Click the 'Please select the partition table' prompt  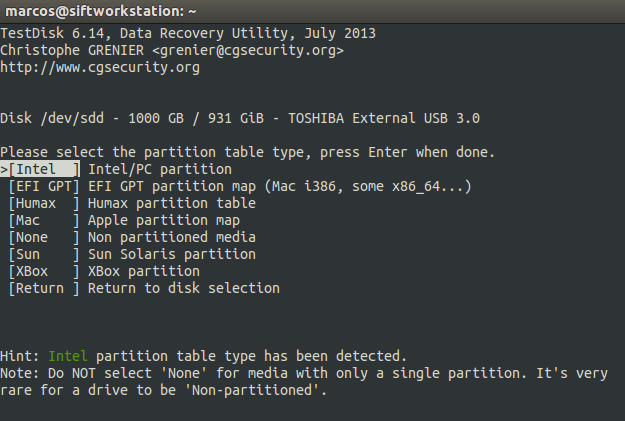pyautogui.click(x=248, y=152)
